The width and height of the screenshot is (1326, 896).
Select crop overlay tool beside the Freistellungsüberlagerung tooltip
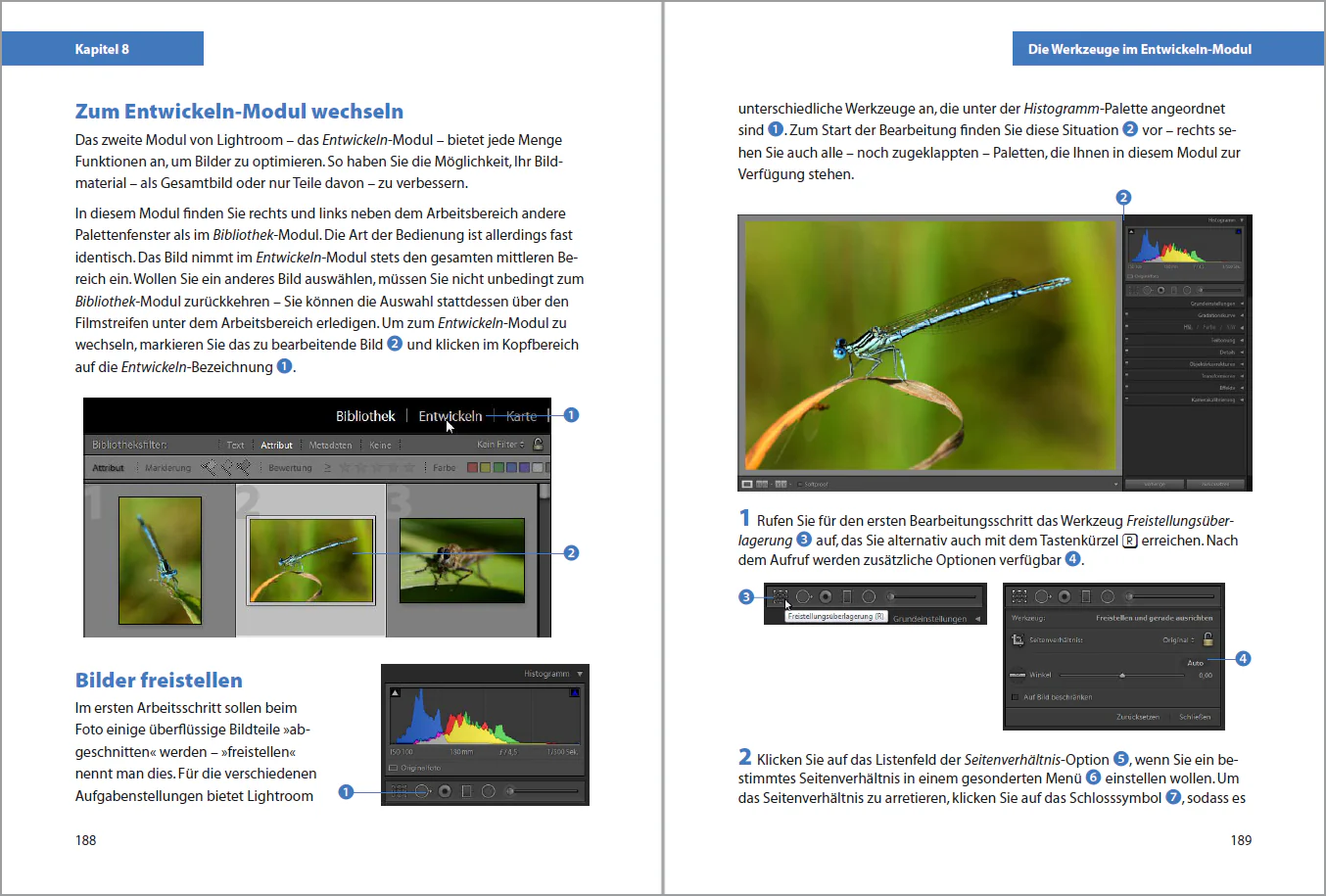780,596
